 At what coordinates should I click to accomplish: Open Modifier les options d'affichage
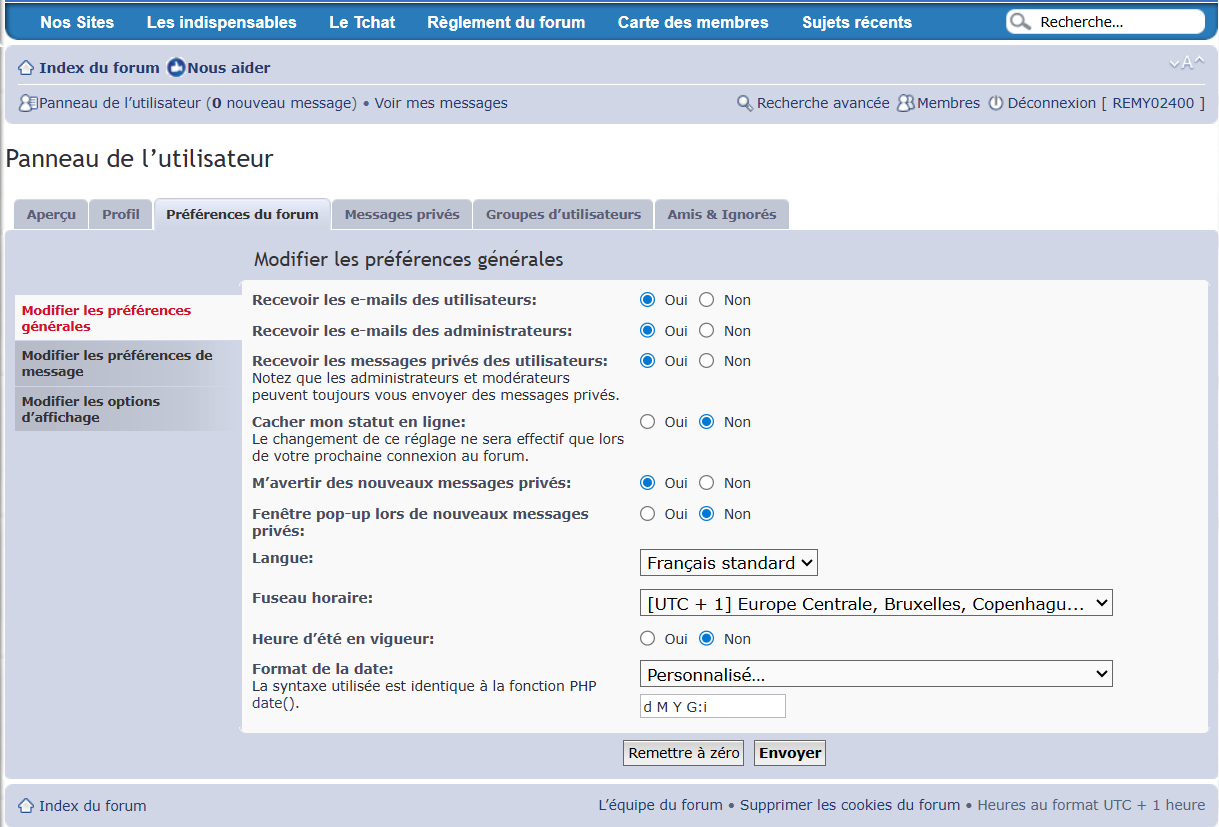128,409
